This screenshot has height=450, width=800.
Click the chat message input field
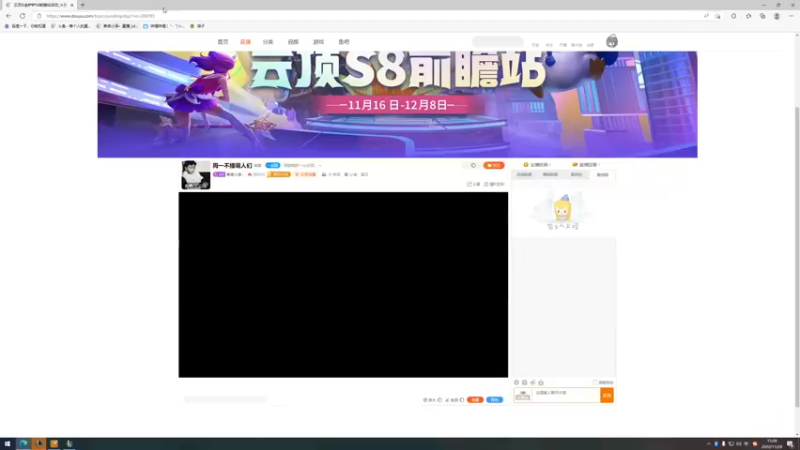pos(566,395)
